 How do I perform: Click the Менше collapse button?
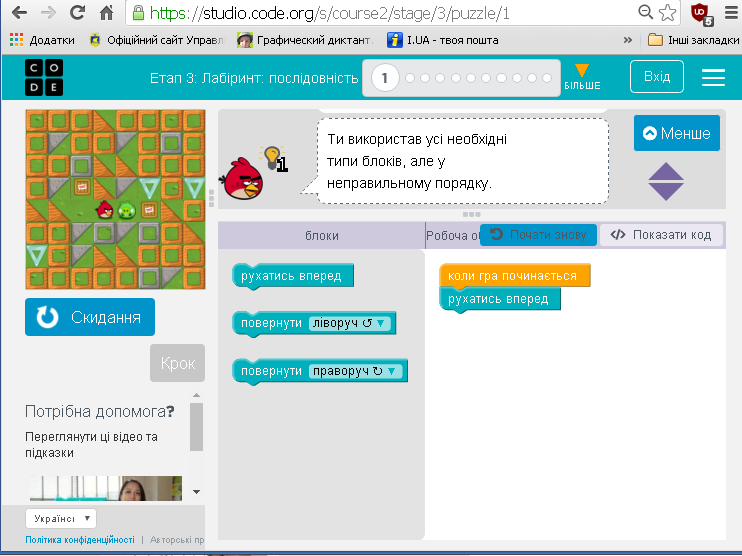(677, 133)
